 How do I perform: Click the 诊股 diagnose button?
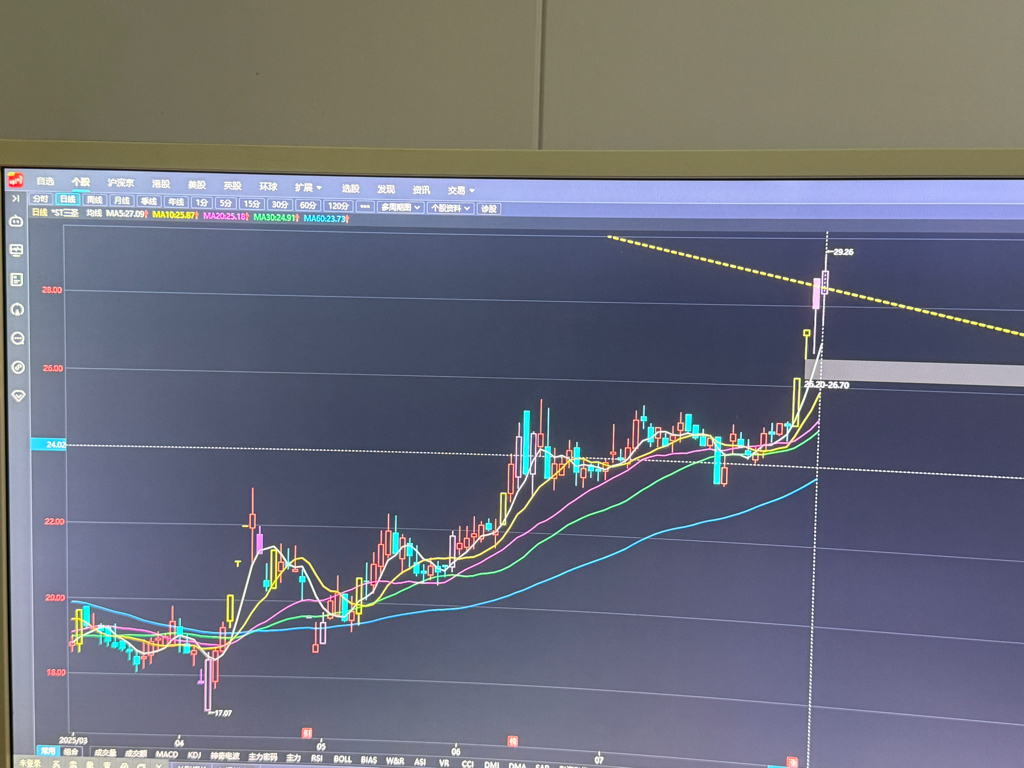tap(488, 209)
